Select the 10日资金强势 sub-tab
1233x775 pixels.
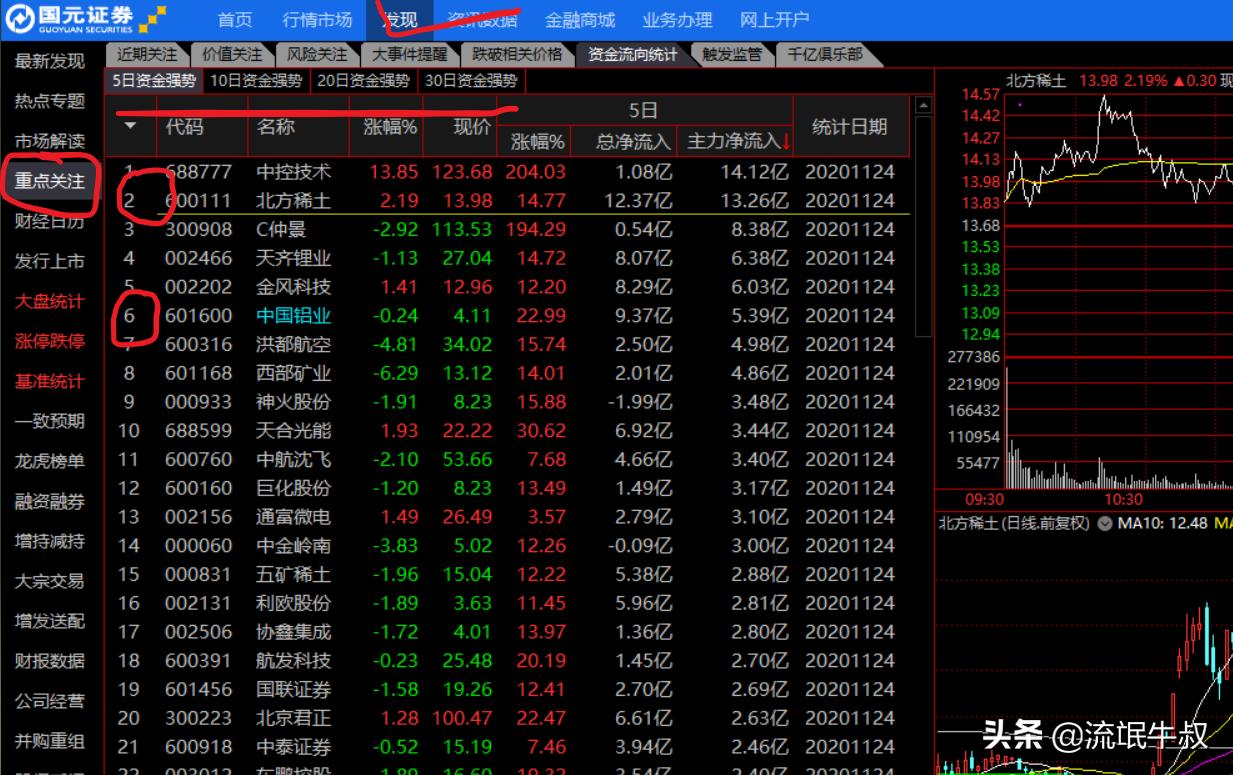pyautogui.click(x=258, y=80)
